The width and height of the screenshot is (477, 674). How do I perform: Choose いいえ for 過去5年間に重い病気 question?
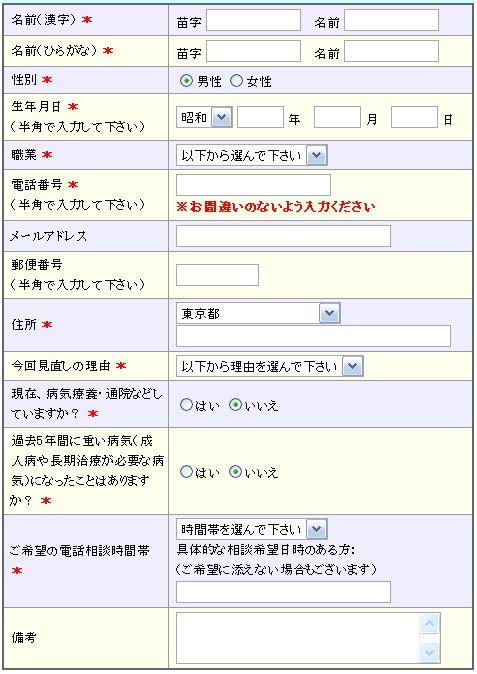235,472
